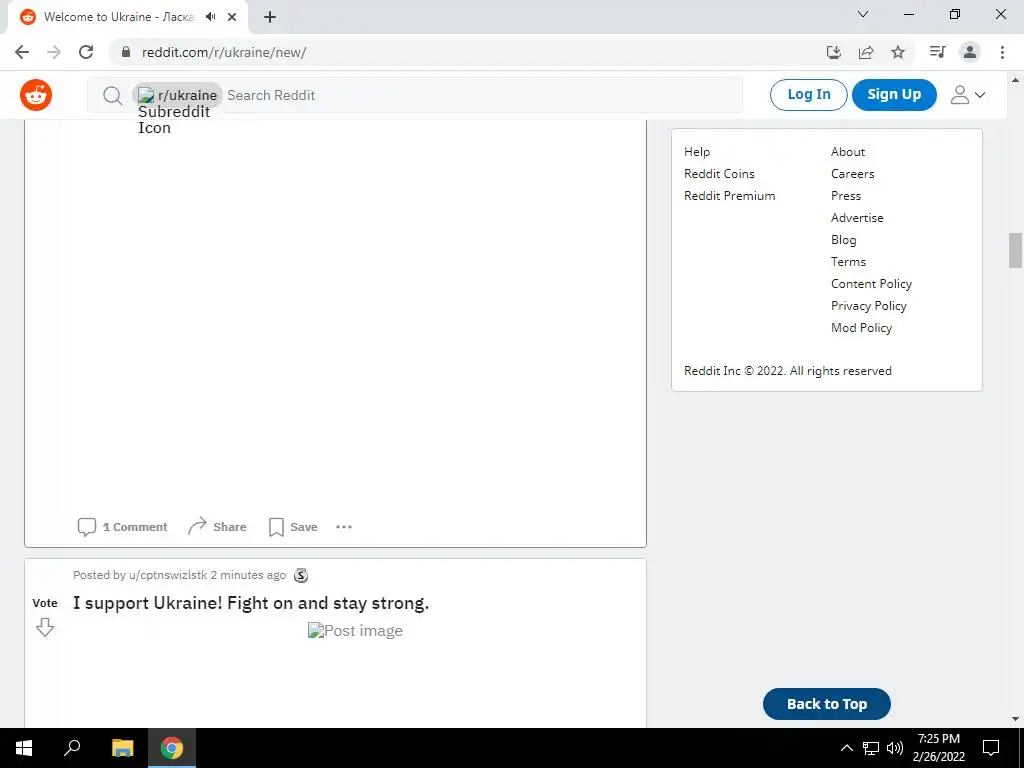
Task: Click the network icon in system tray
Action: click(871, 748)
